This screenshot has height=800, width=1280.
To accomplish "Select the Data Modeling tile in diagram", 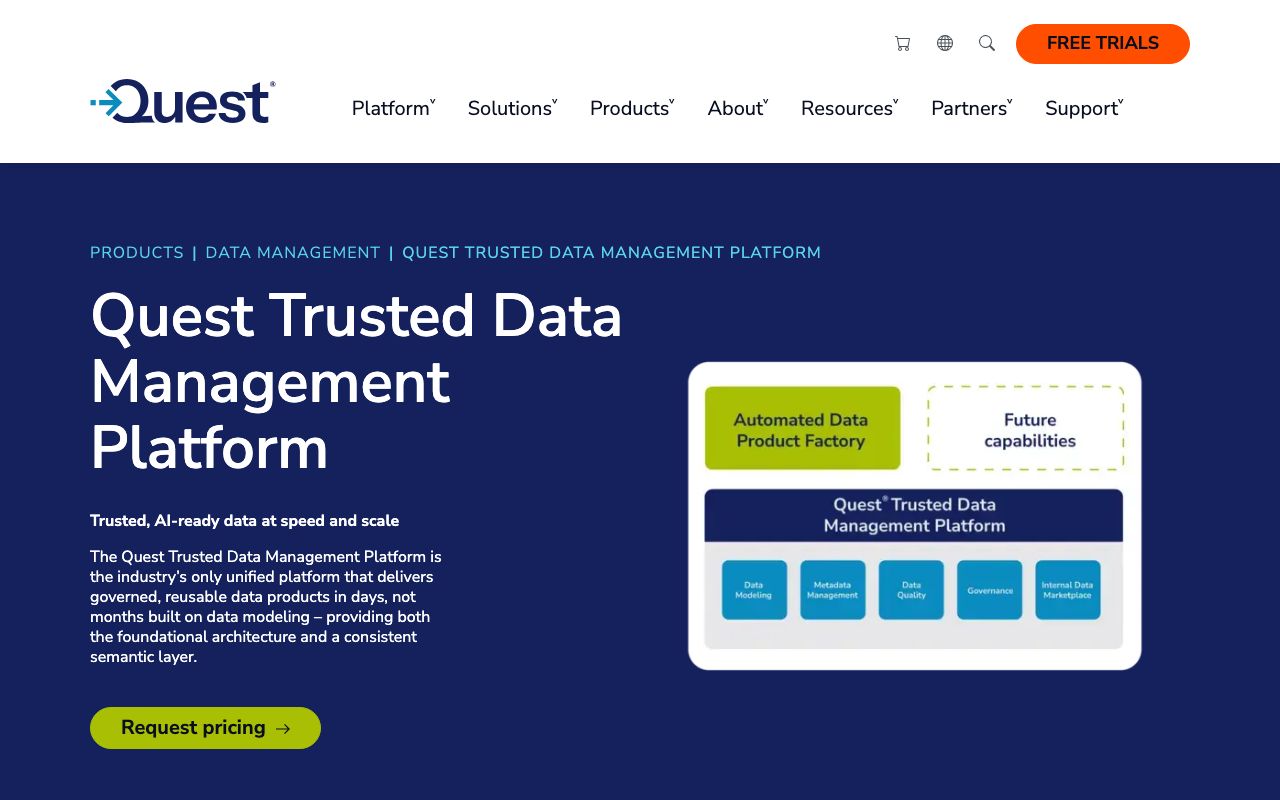I will 754,590.
